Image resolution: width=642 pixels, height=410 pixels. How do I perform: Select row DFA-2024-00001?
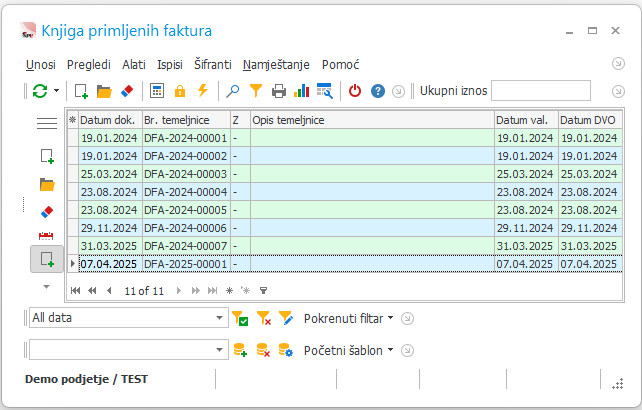click(345, 138)
